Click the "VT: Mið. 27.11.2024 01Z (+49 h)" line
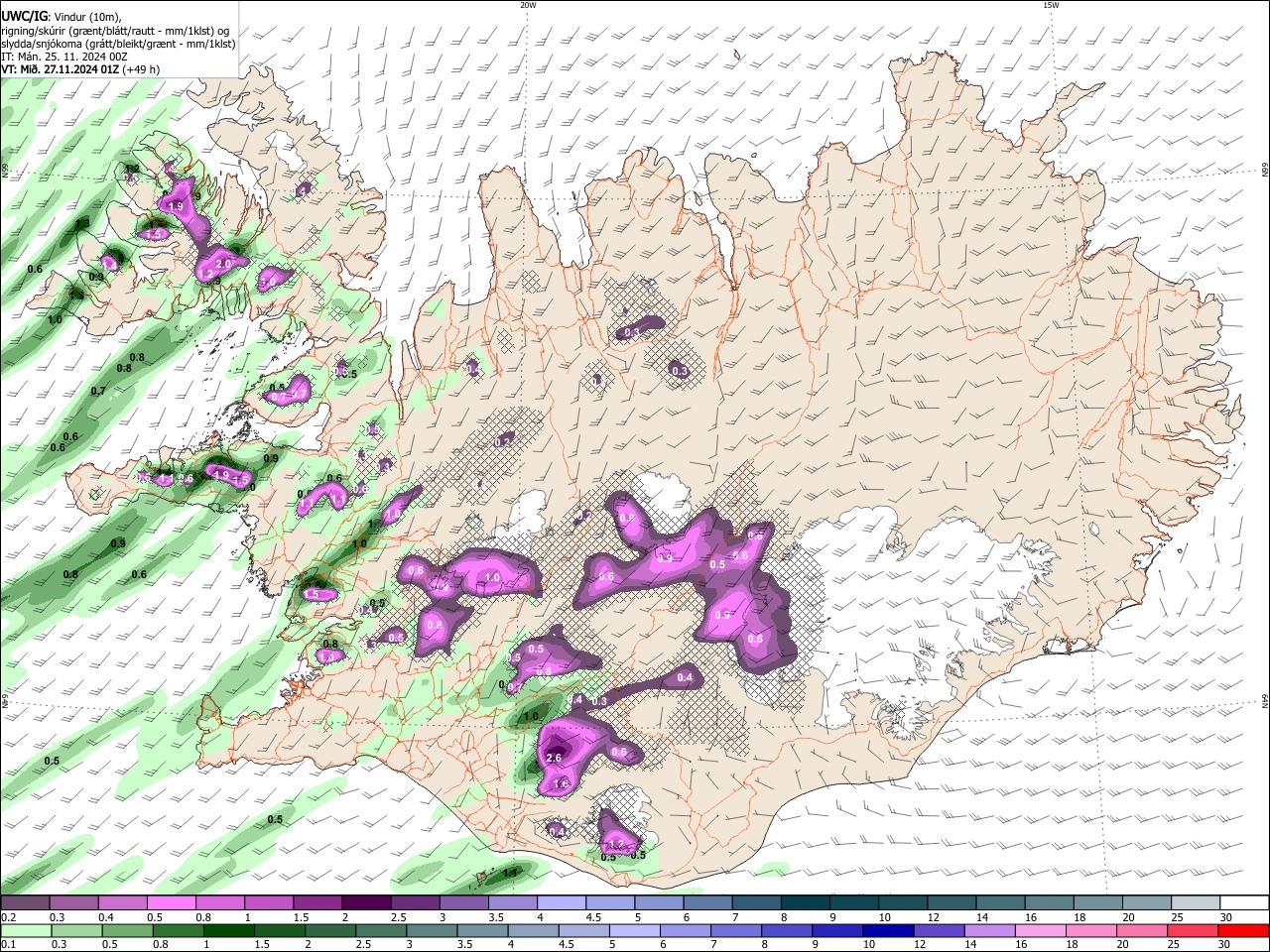The height and width of the screenshot is (952, 1270). 80,69
